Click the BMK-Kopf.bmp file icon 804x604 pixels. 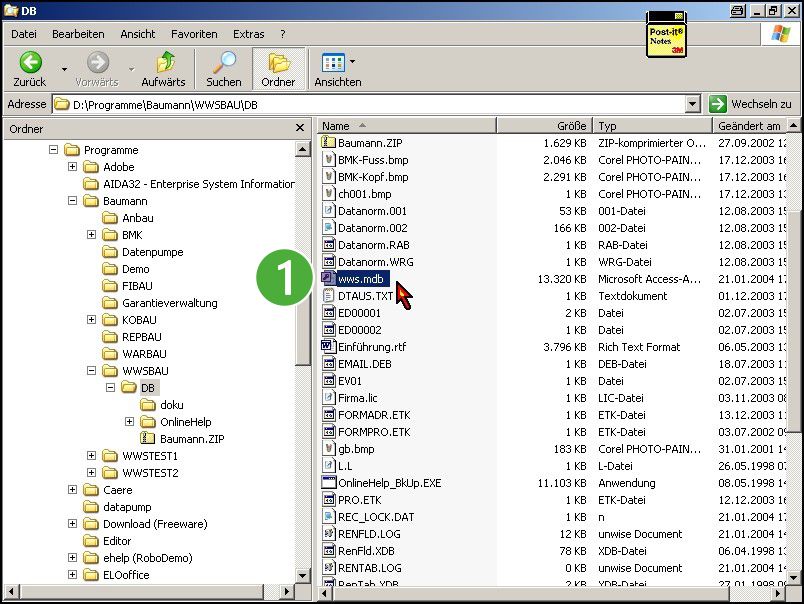[x=328, y=176]
